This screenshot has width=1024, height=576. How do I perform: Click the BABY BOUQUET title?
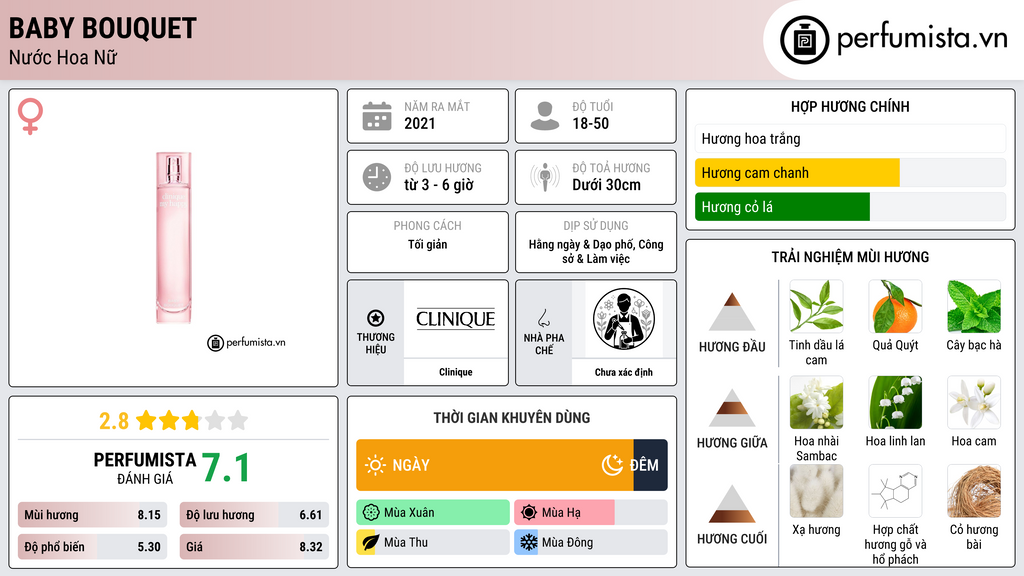103,28
